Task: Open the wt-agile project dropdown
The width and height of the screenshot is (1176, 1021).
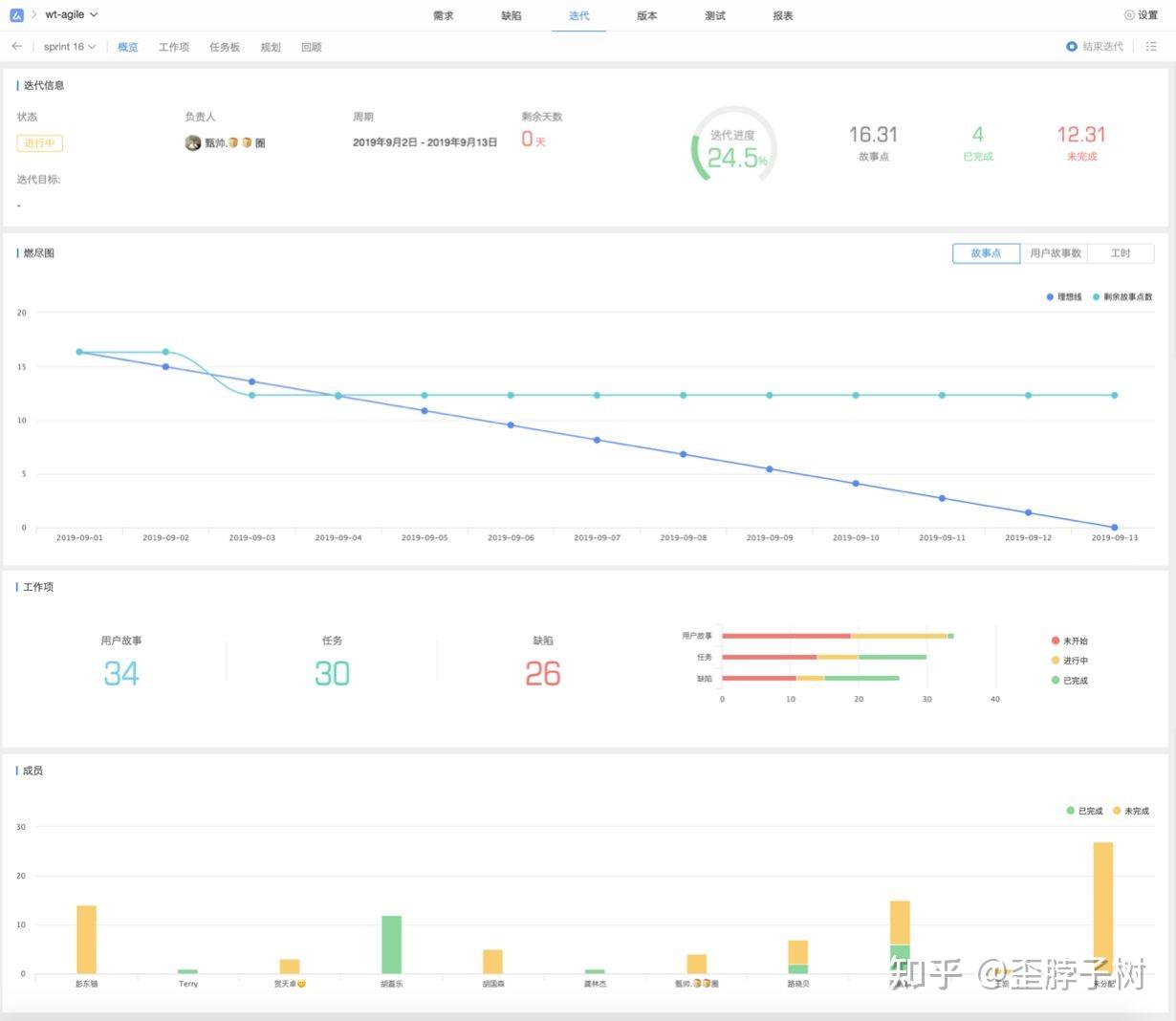Action: (x=72, y=15)
